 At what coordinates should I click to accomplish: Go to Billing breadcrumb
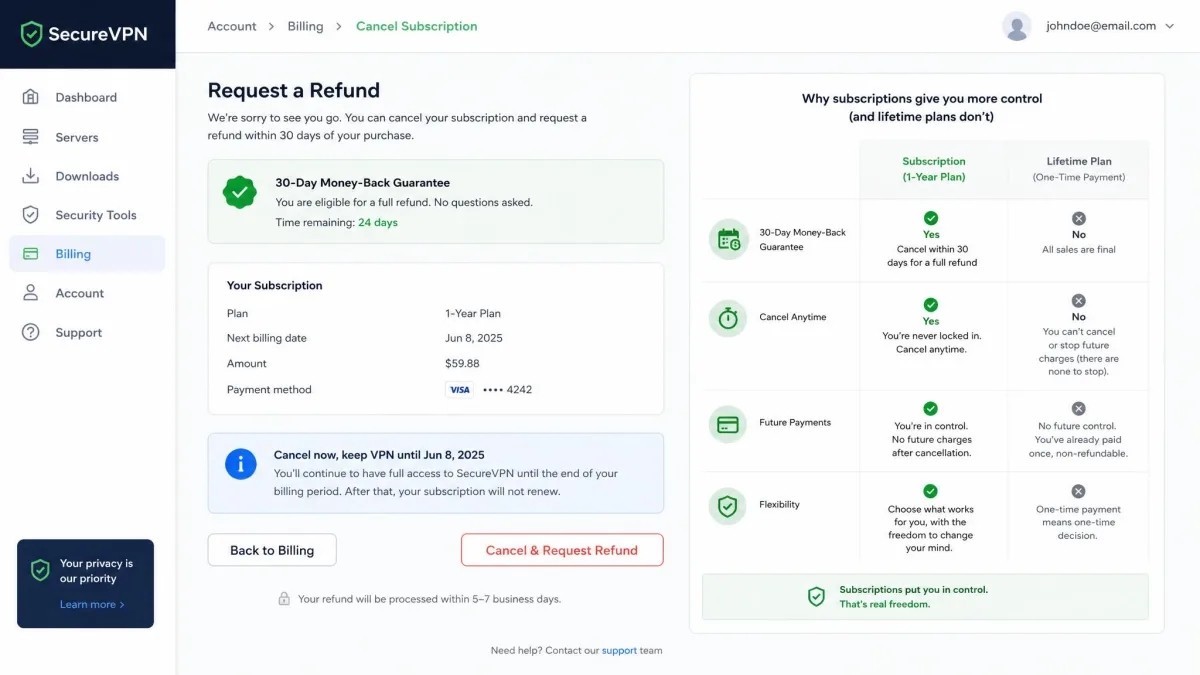click(x=305, y=26)
